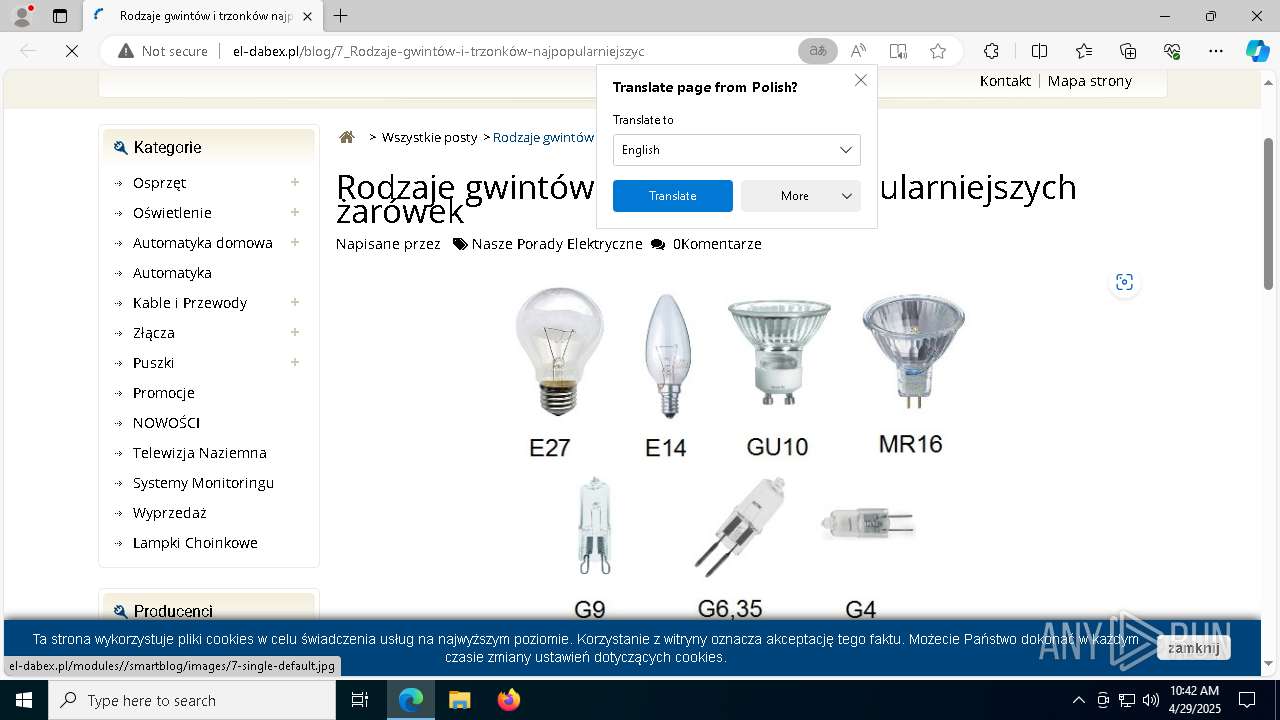Open the Translate to language dropdown
The width and height of the screenshot is (1280, 720).
[737, 150]
